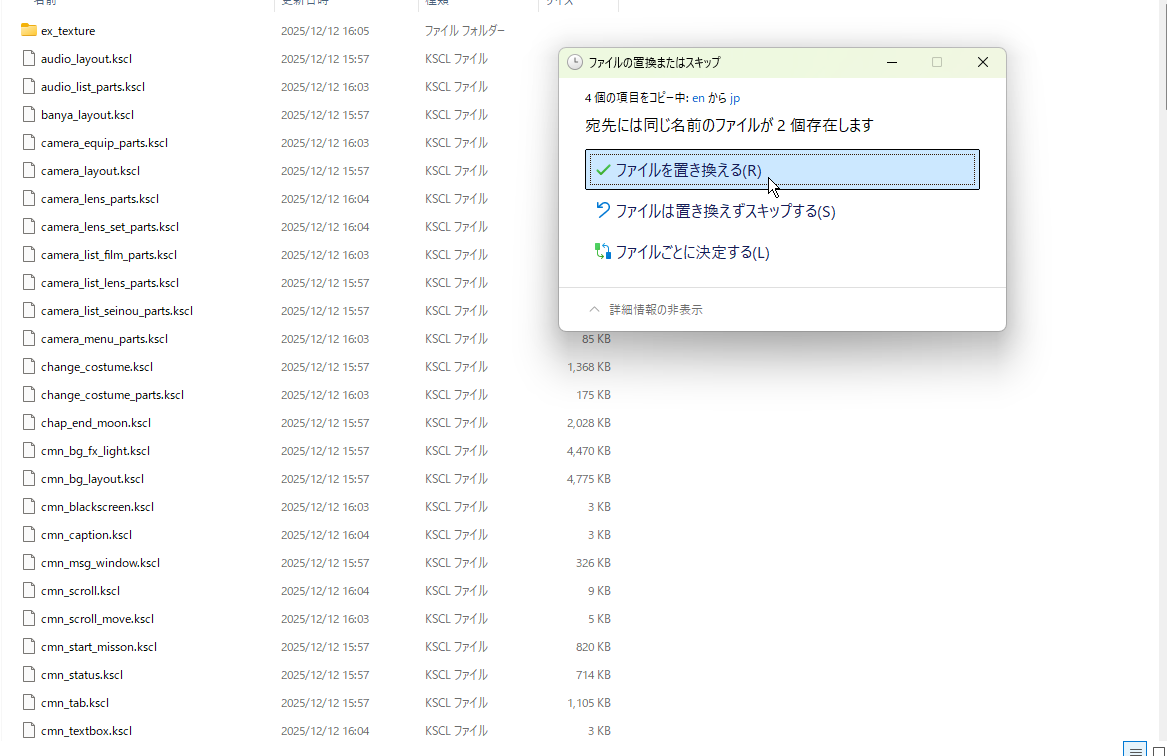Click the clock icon in dialog title bar

tap(574, 62)
